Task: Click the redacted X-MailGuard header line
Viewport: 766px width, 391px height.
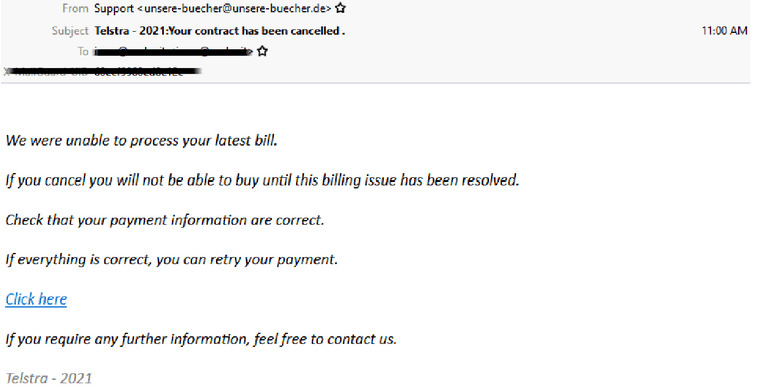Action: tap(103, 72)
